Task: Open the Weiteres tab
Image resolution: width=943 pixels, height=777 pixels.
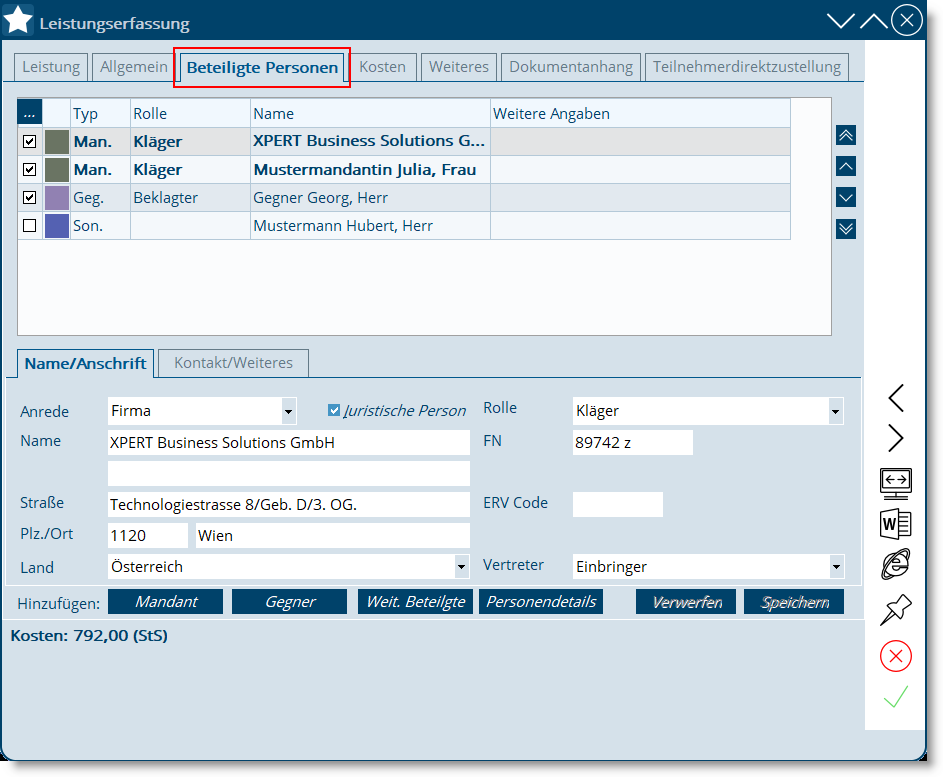Action: pos(459,67)
